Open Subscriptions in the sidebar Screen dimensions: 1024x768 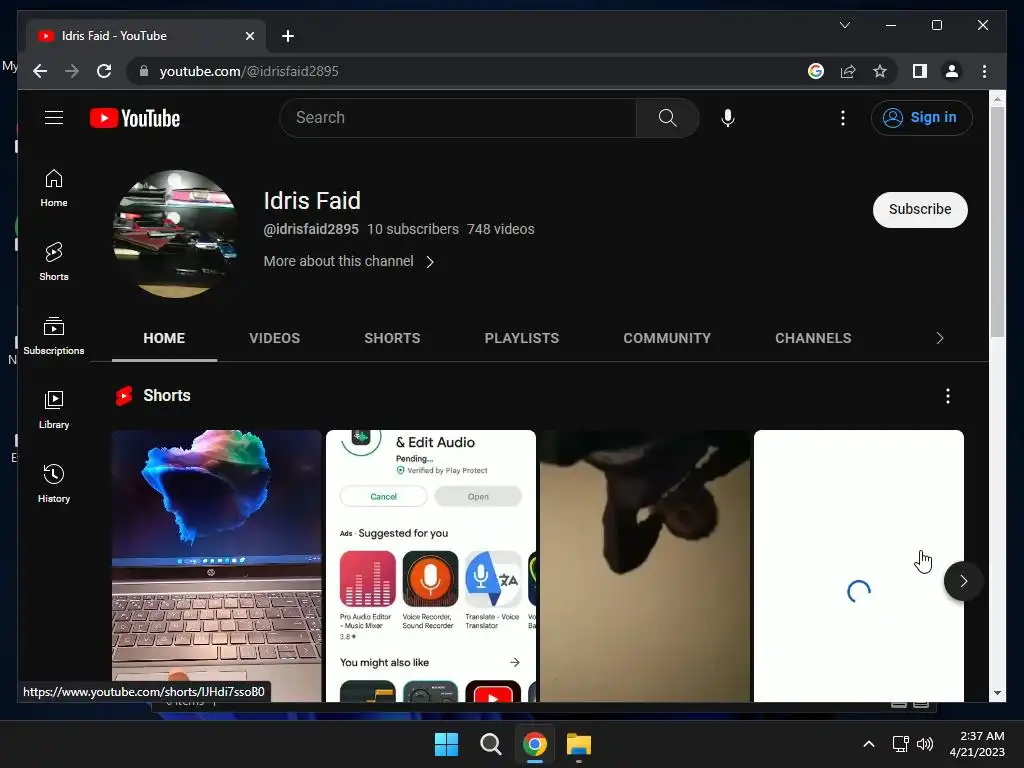[x=54, y=336]
